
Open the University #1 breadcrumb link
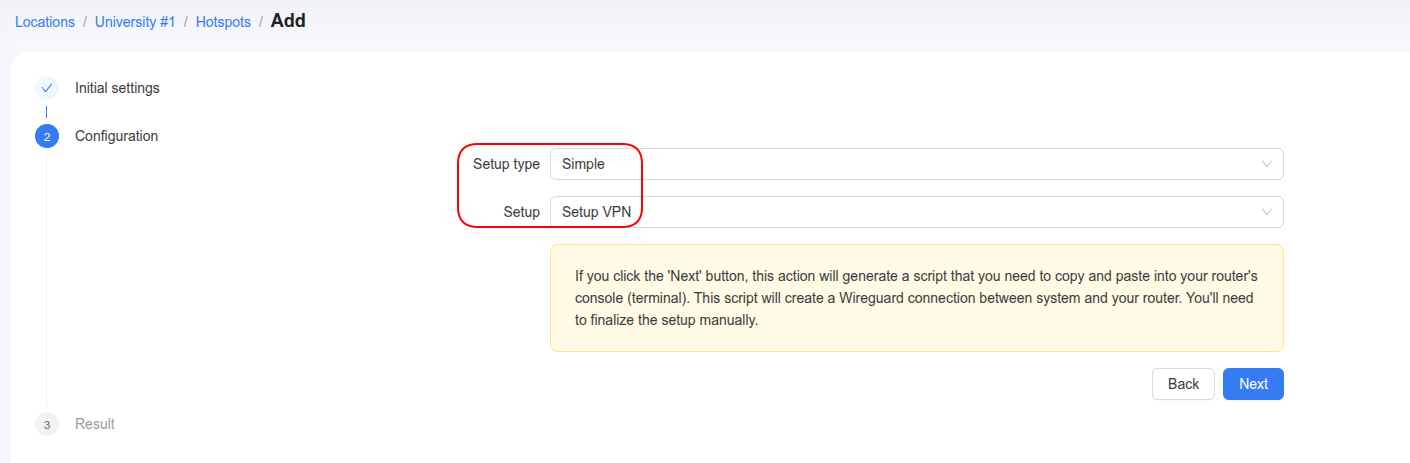tap(135, 22)
